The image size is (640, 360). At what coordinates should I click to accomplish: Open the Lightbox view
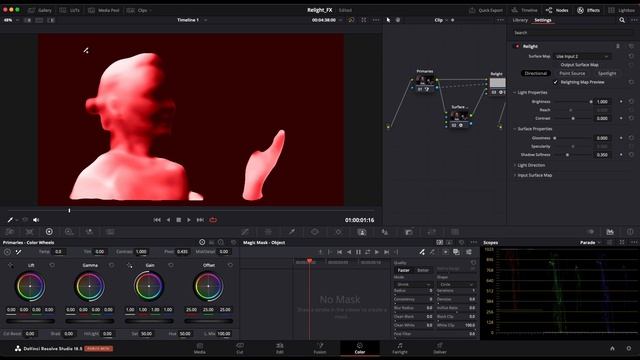pos(621,10)
